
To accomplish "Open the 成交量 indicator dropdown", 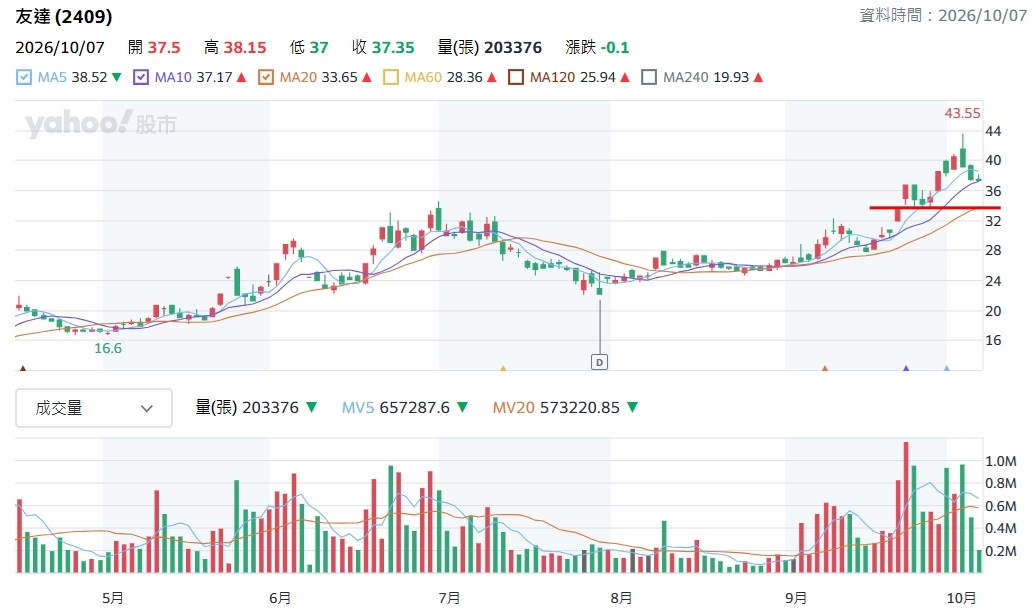I will pos(94,408).
